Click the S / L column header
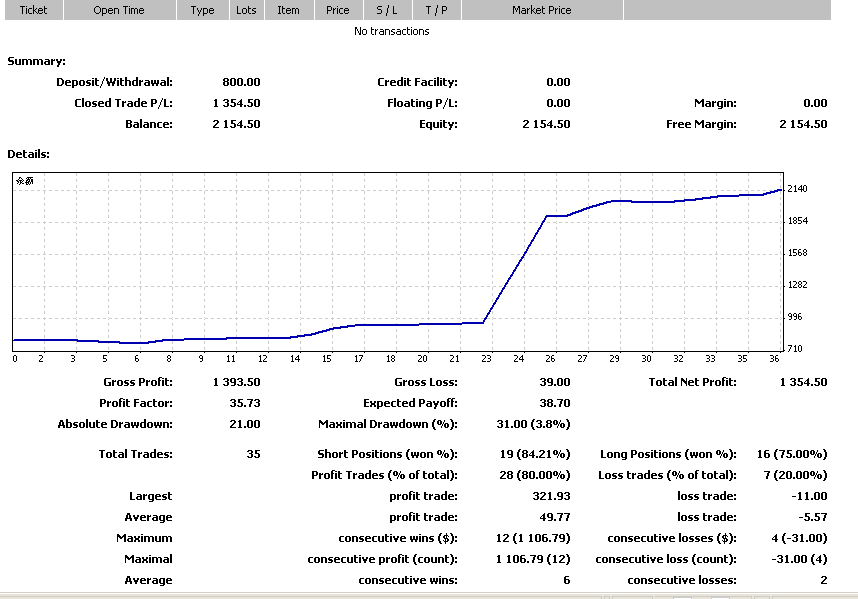This screenshot has width=858, height=599. (386, 10)
